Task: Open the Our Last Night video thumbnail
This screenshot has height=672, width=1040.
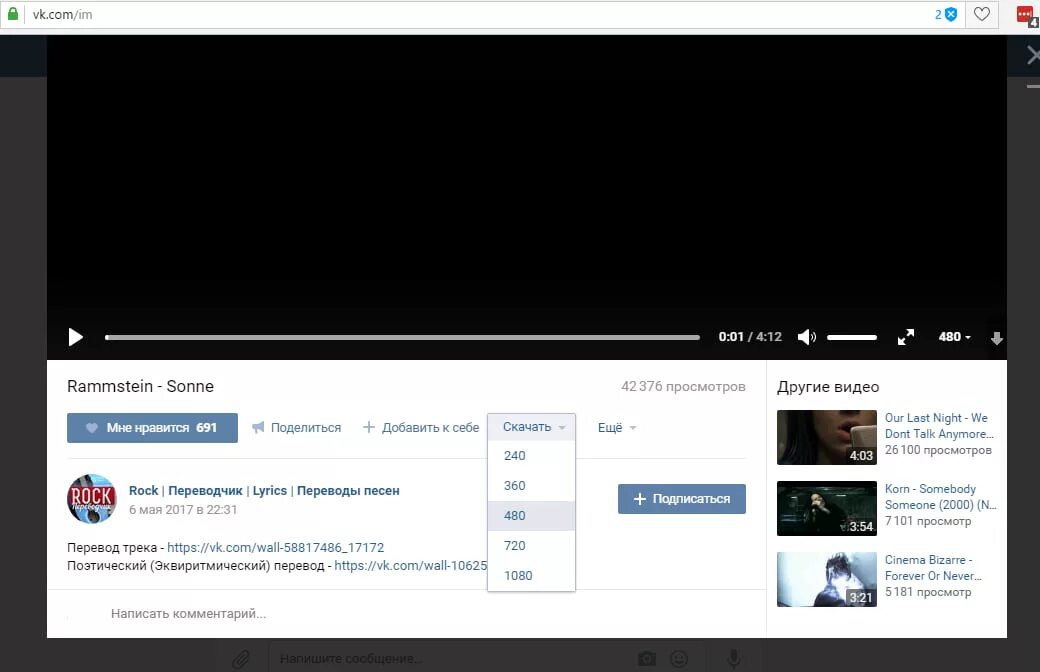Action: click(x=826, y=437)
